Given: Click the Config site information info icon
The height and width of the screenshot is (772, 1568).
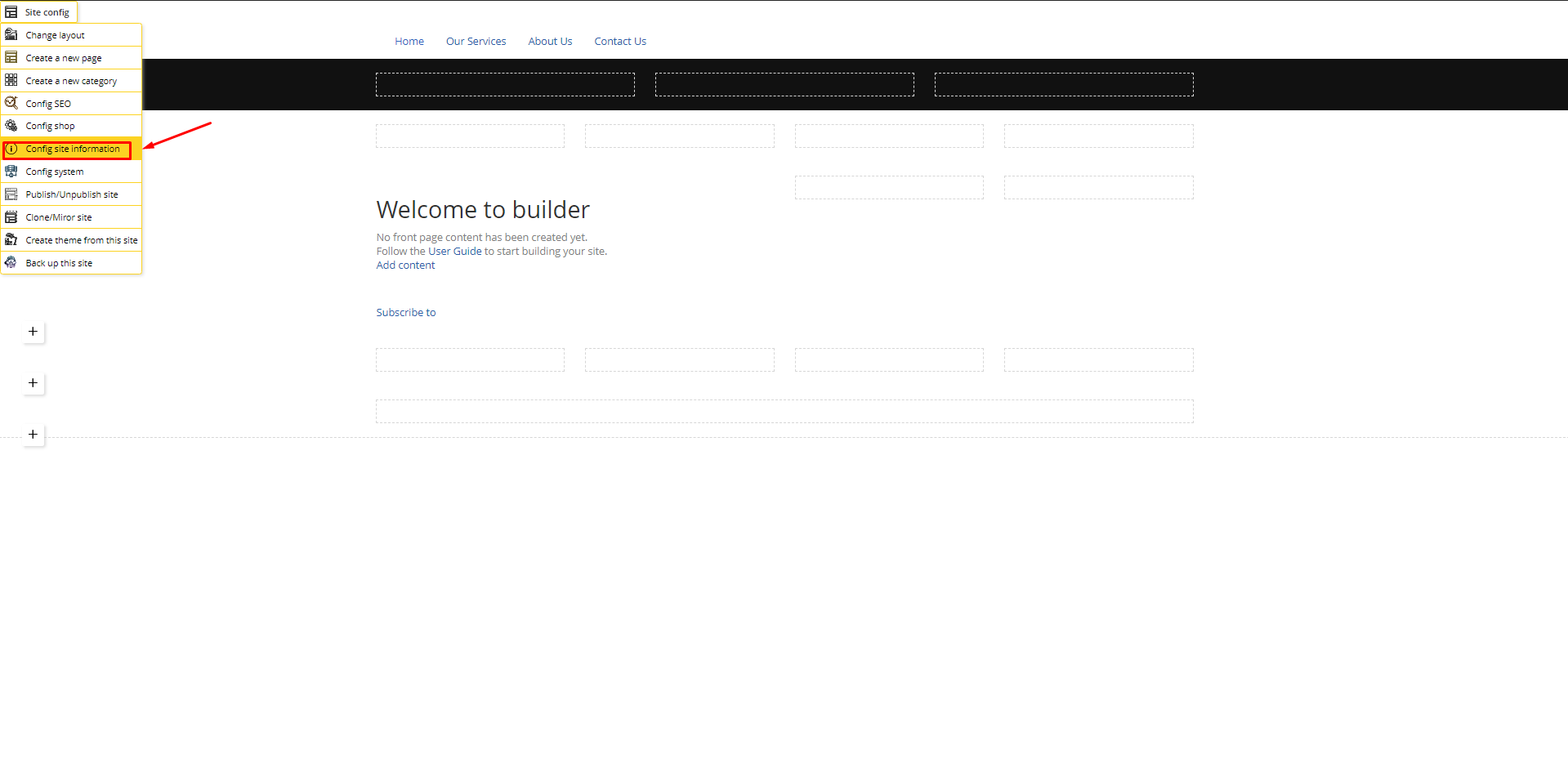Looking at the screenshot, I should point(11,149).
